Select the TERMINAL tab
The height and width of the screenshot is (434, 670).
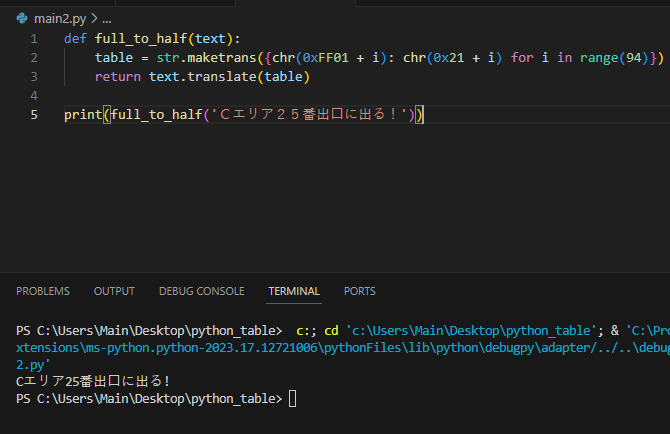pyautogui.click(x=294, y=291)
